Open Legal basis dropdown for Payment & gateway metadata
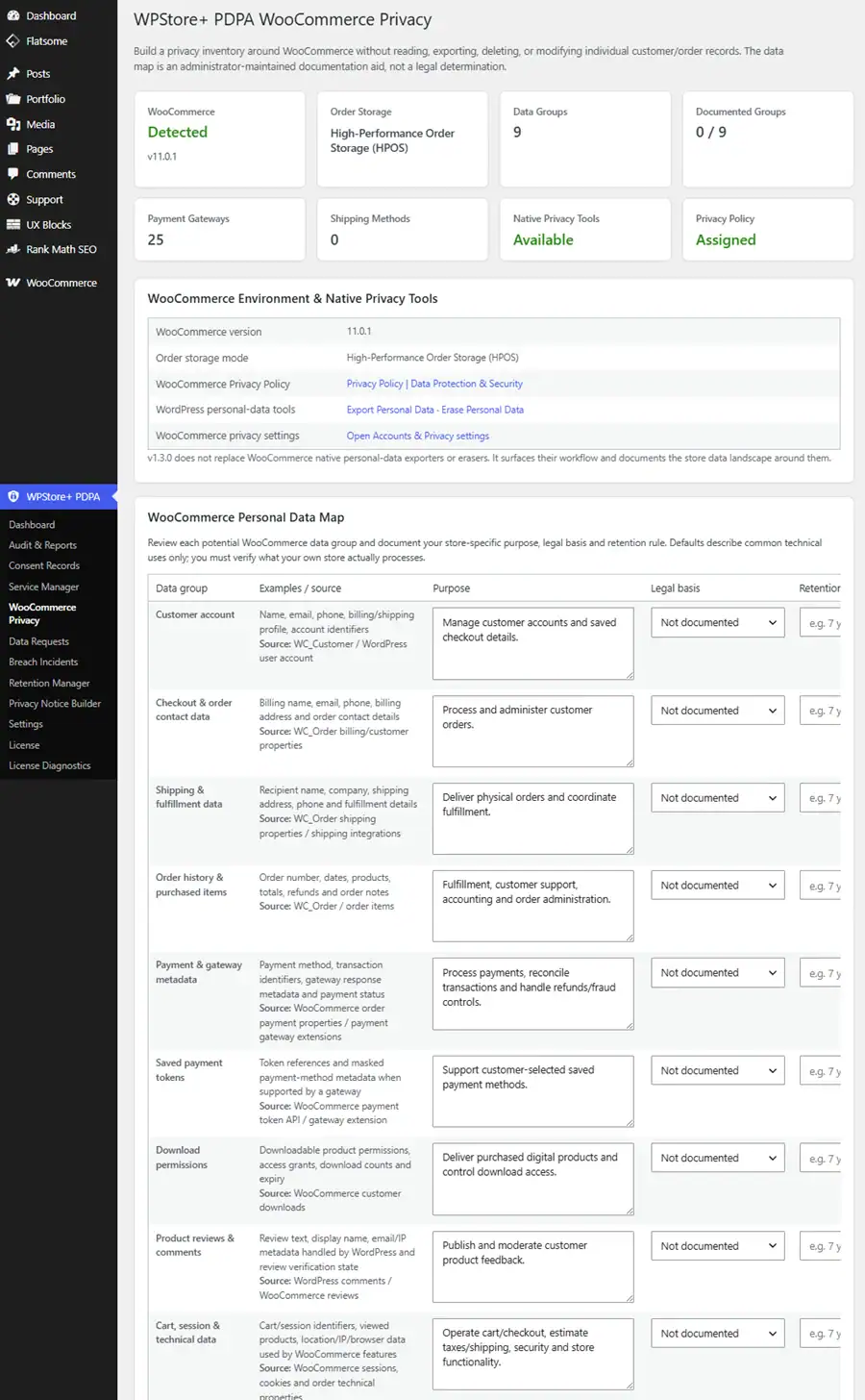 [x=719, y=973]
